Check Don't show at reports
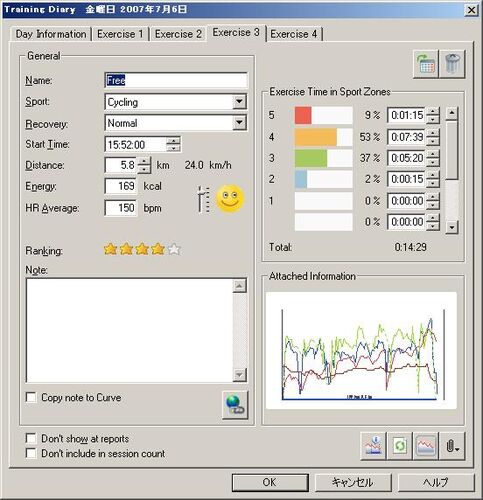This screenshot has height=500, width=483. [31, 438]
